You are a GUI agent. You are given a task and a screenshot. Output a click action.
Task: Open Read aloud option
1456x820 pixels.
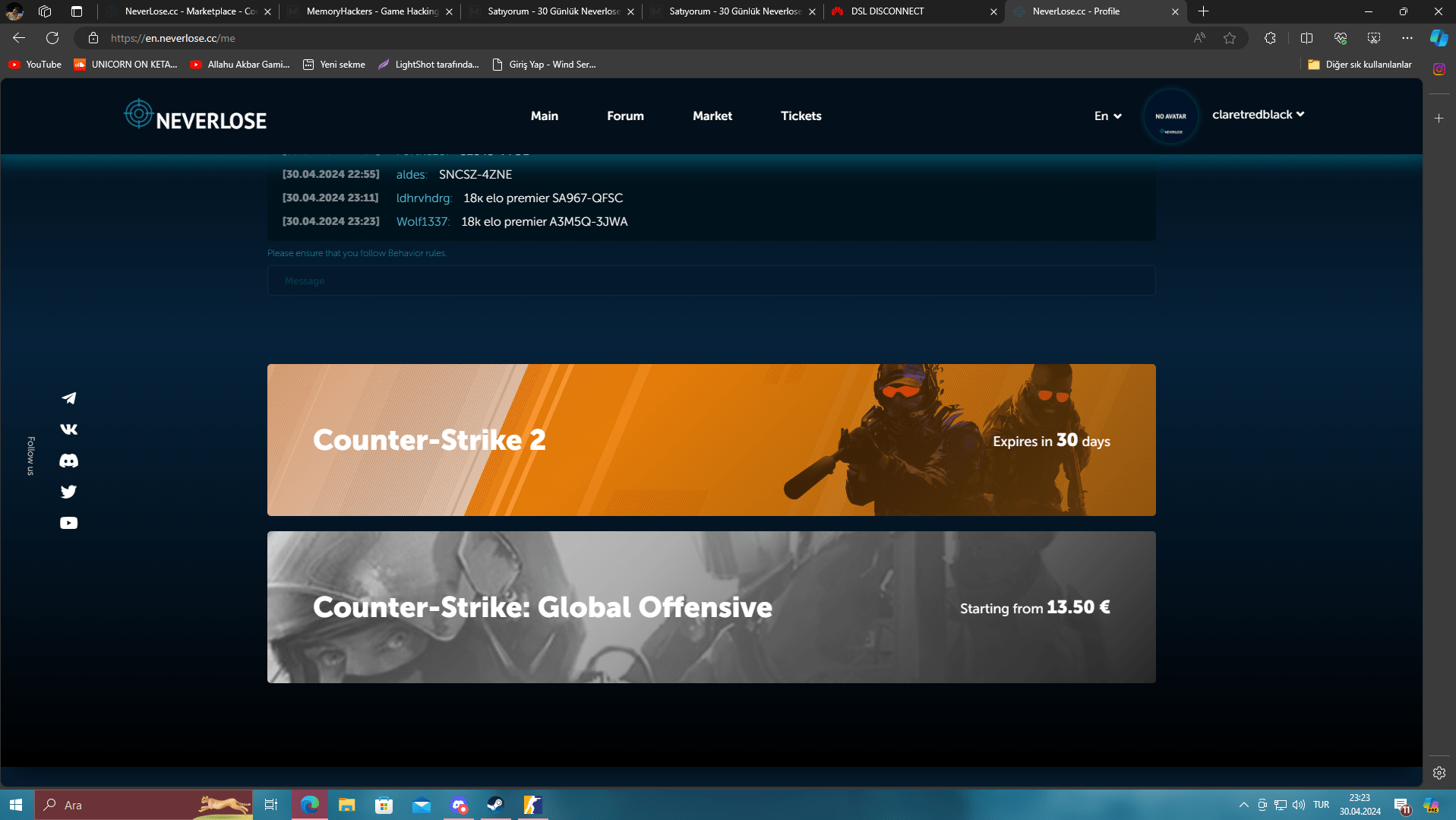pyautogui.click(x=1199, y=38)
